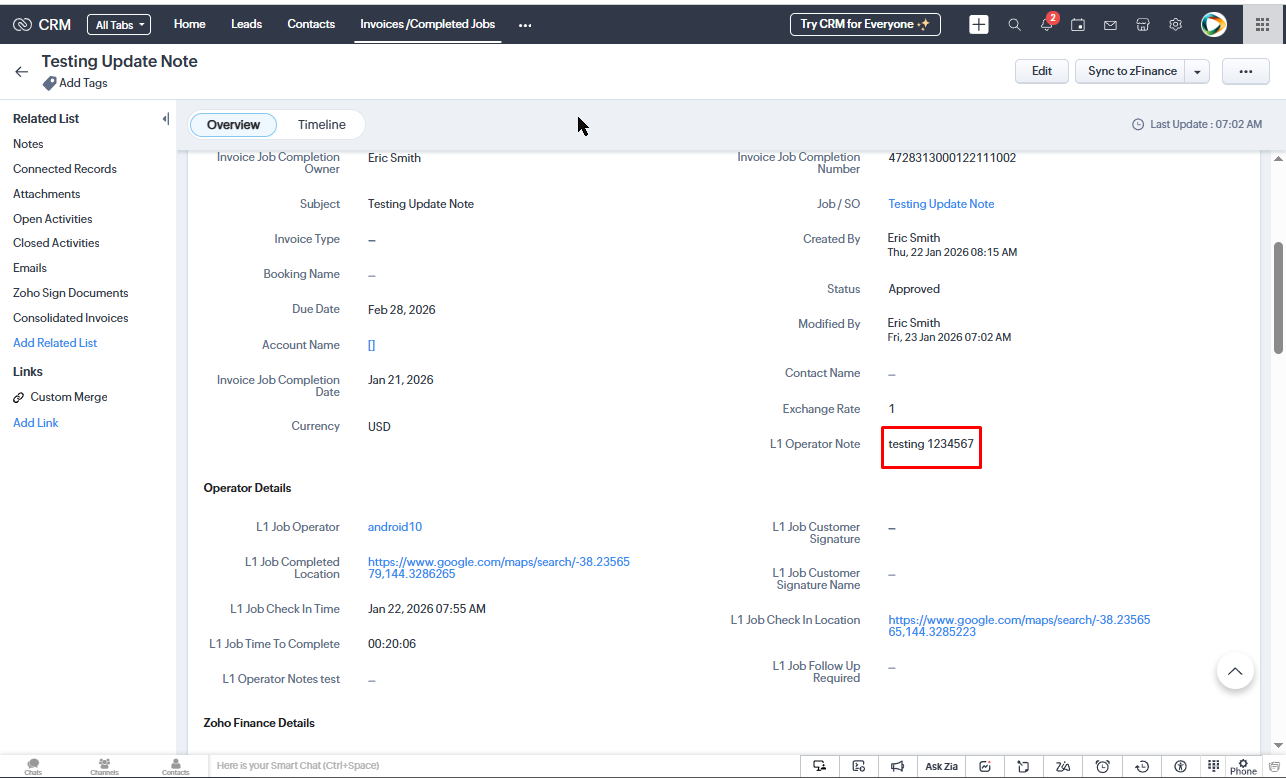The width and height of the screenshot is (1286, 778).
Task: Open the Testing Update Note job link
Action: click(941, 204)
